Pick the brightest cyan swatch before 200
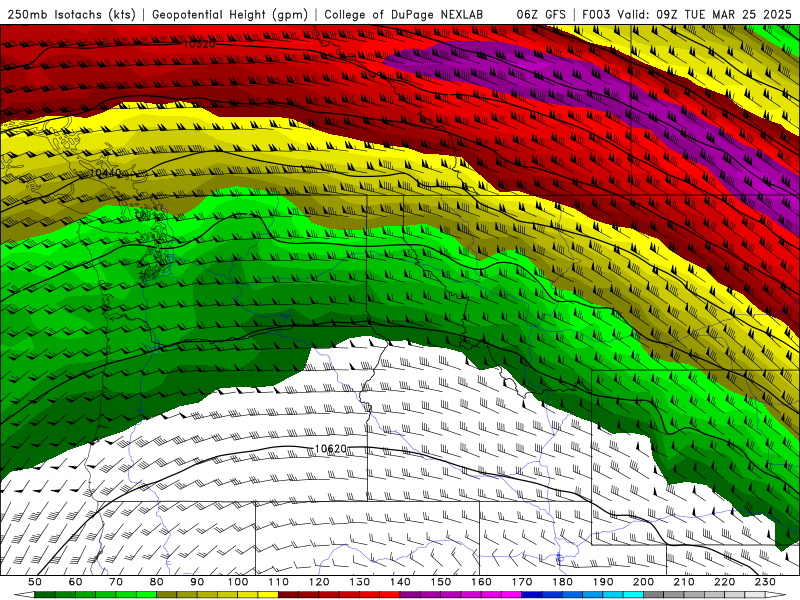 pos(634,595)
